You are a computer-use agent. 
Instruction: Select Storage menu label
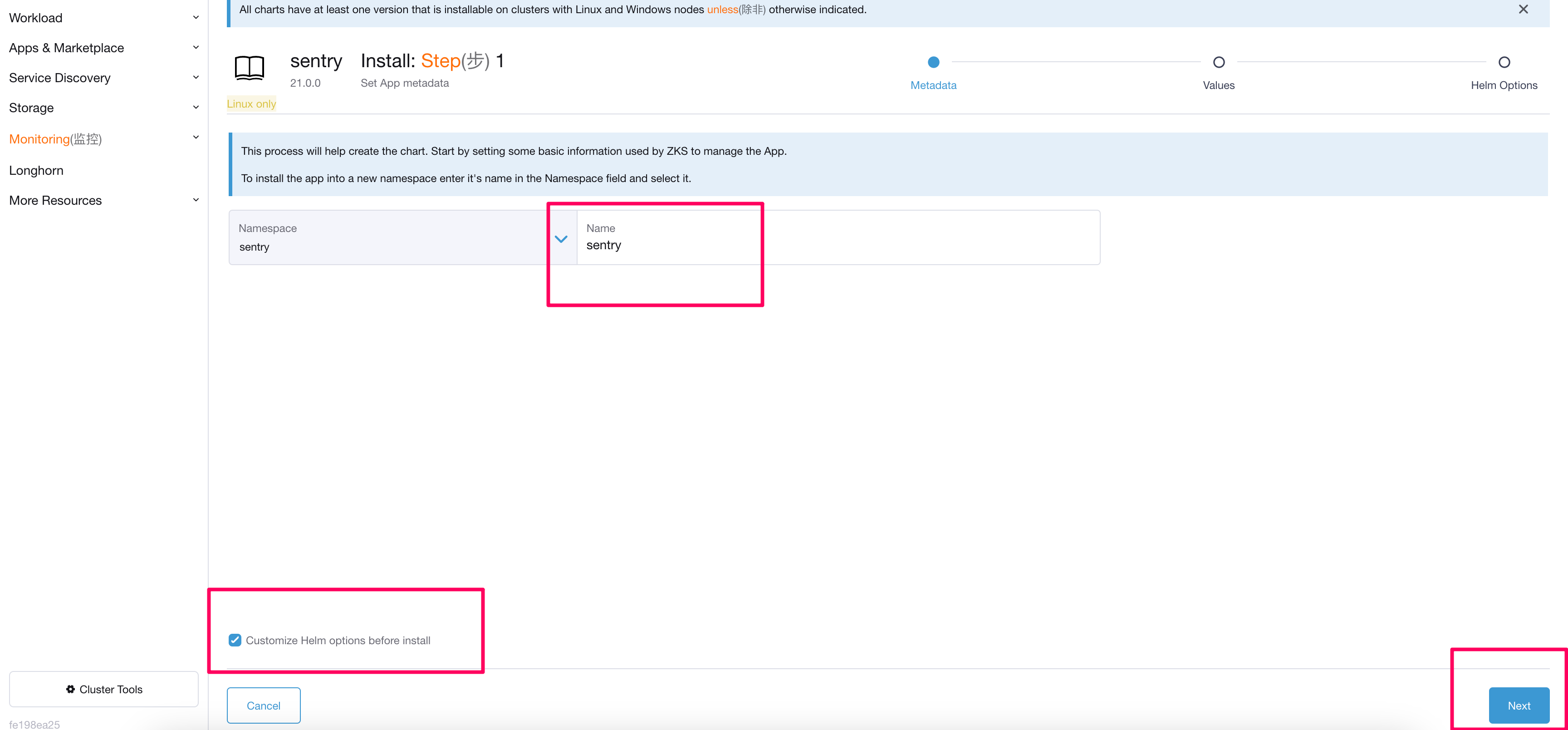coord(32,108)
